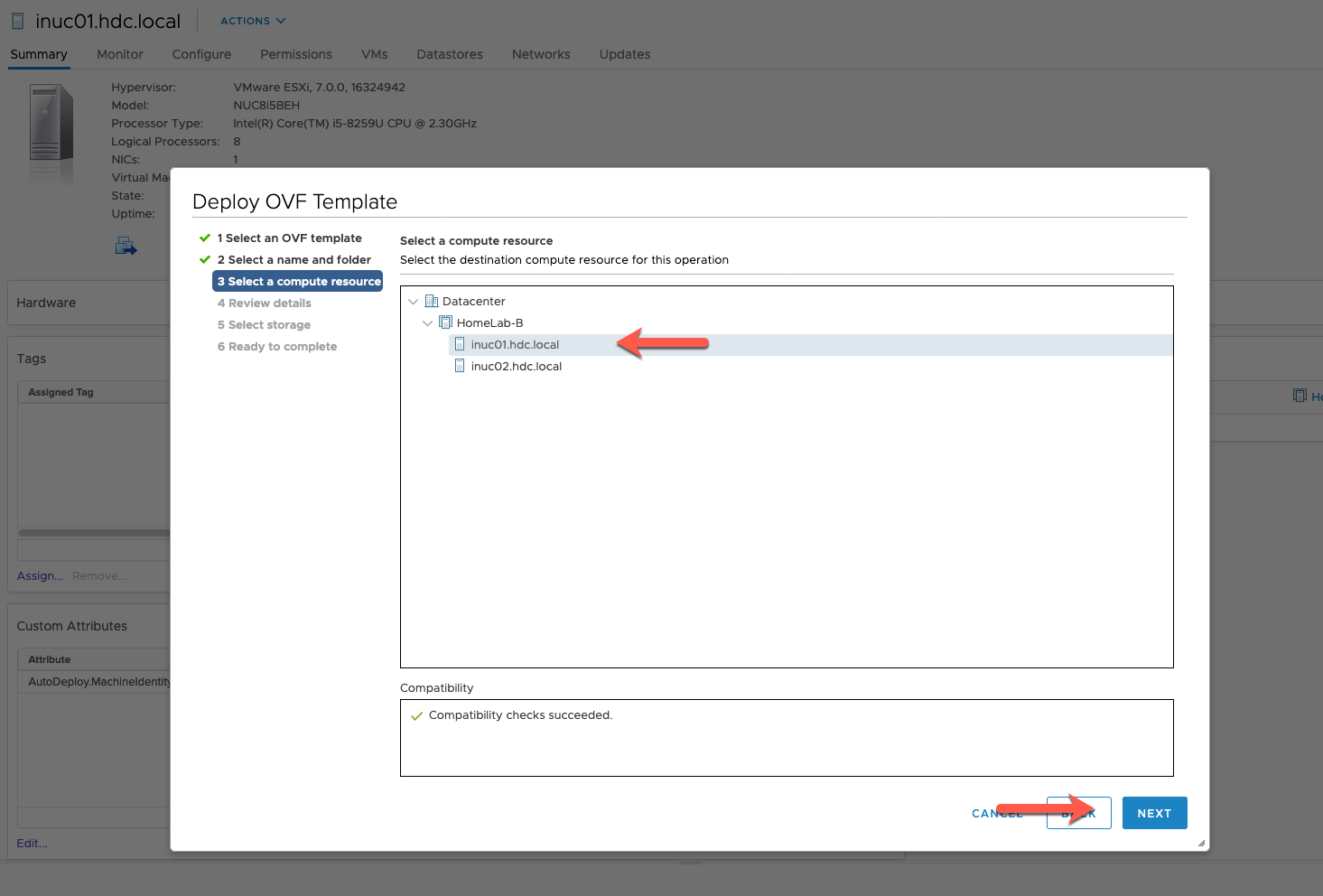Click the dialog resize handle corner
Viewport: 1323px width, 896px height.
pyautogui.click(x=1200, y=841)
